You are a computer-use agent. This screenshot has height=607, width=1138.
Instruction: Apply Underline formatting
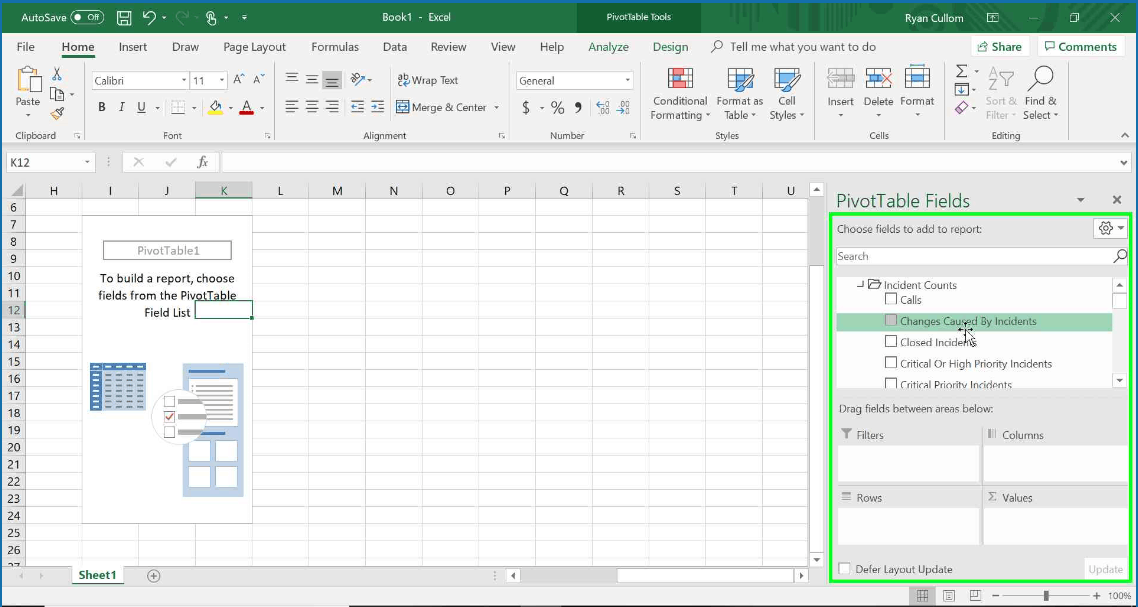pyautogui.click(x=141, y=107)
